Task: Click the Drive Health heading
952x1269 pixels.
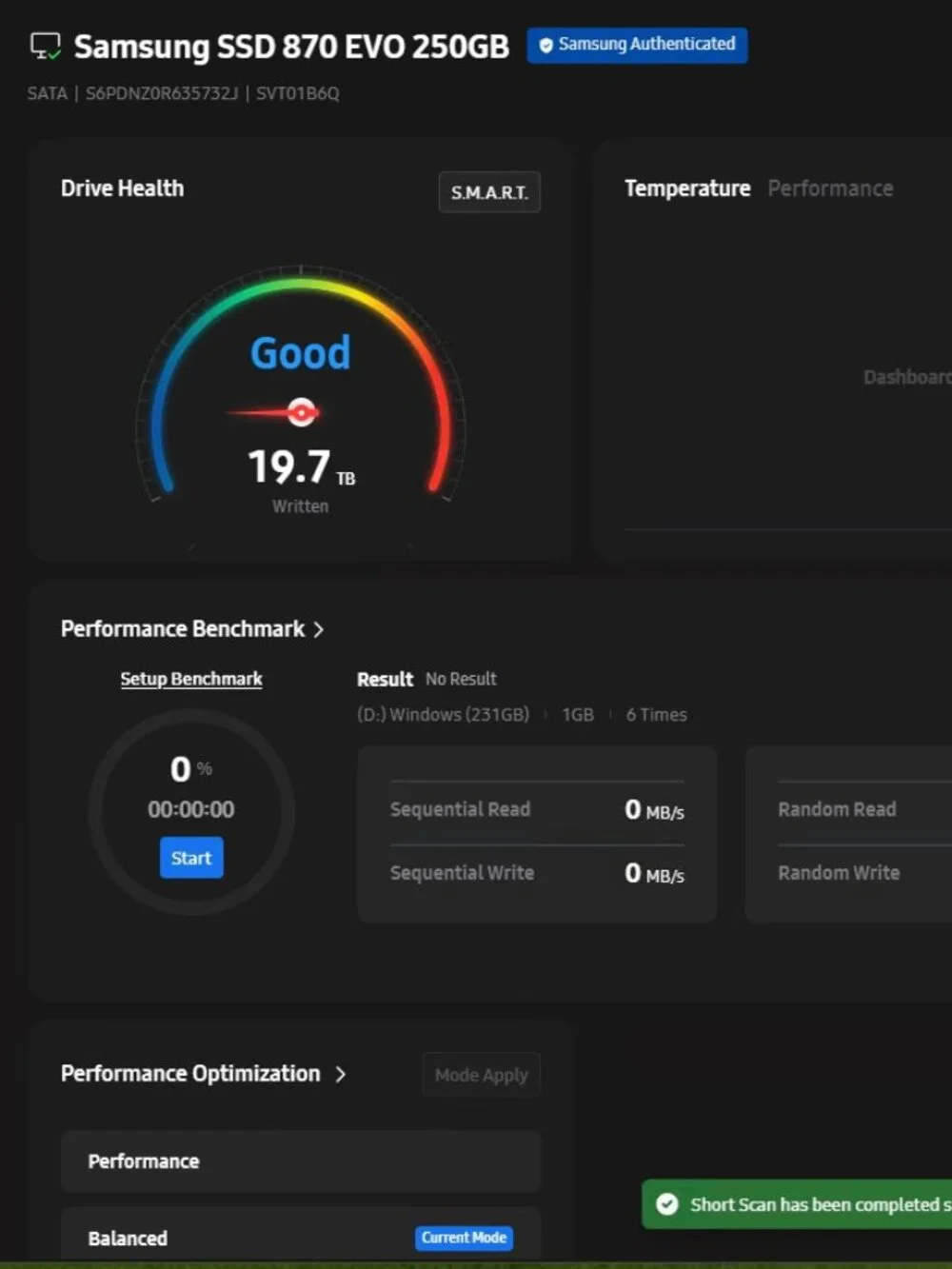Action: click(x=123, y=188)
